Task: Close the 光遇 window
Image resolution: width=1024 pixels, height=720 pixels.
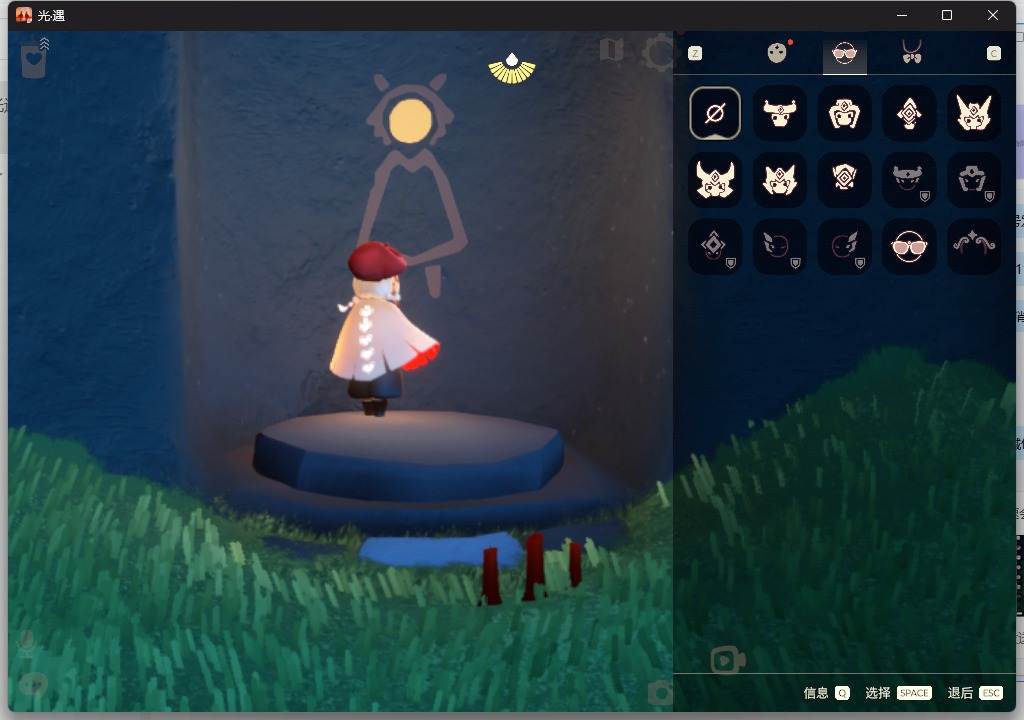Action: click(993, 15)
